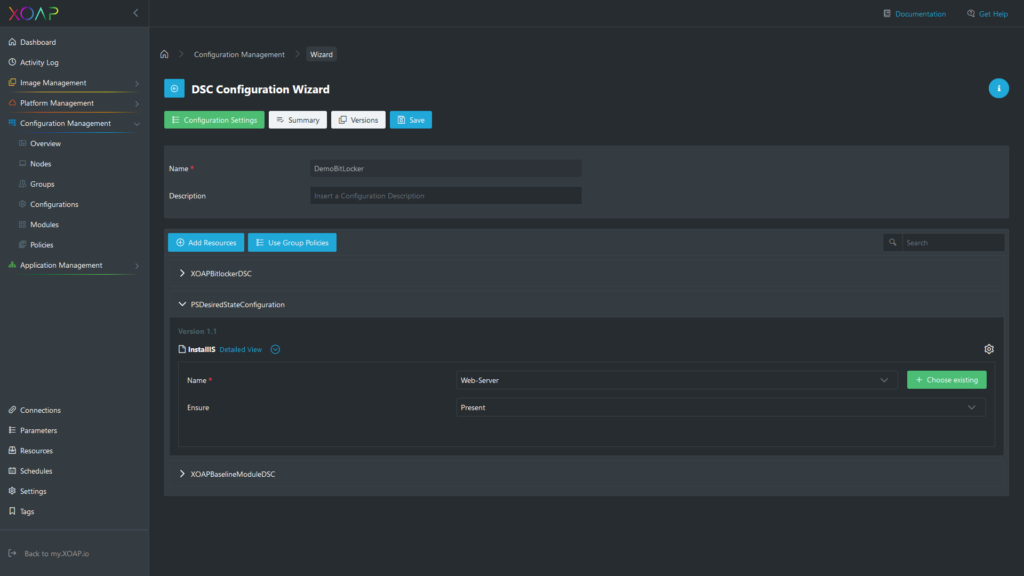Open Resources in the sidebar

pyautogui.click(x=36, y=451)
